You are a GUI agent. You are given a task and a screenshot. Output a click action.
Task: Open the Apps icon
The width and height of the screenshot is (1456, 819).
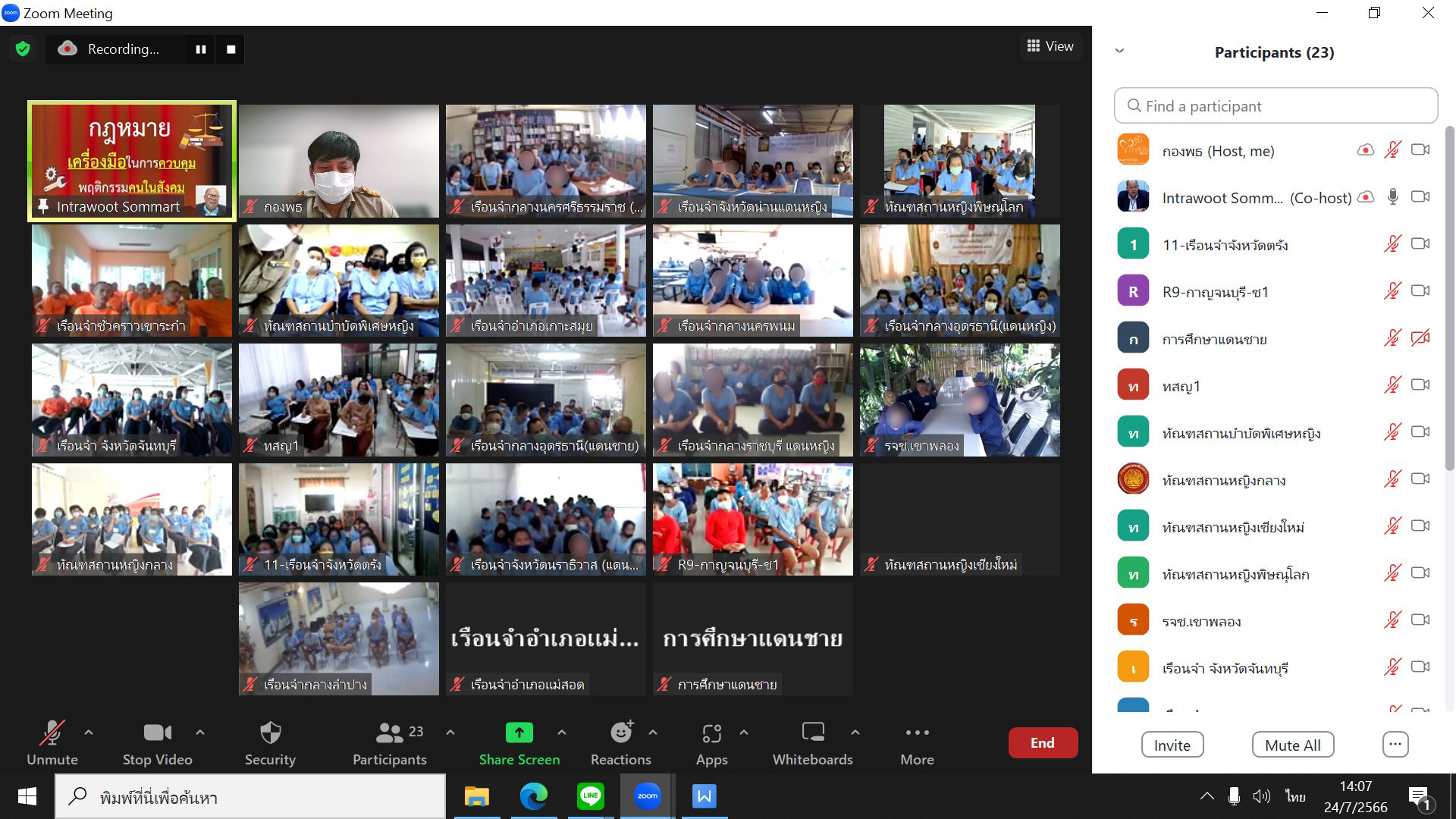711,743
